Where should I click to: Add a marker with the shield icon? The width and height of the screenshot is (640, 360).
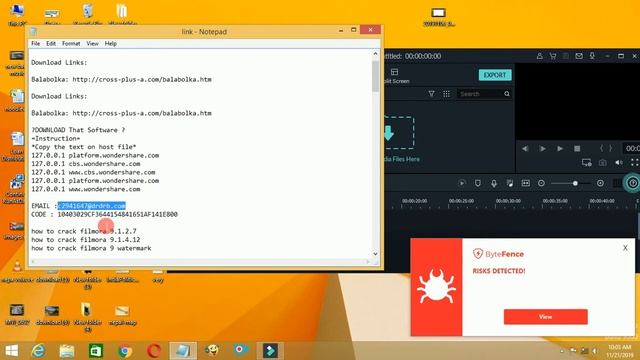click(478, 183)
